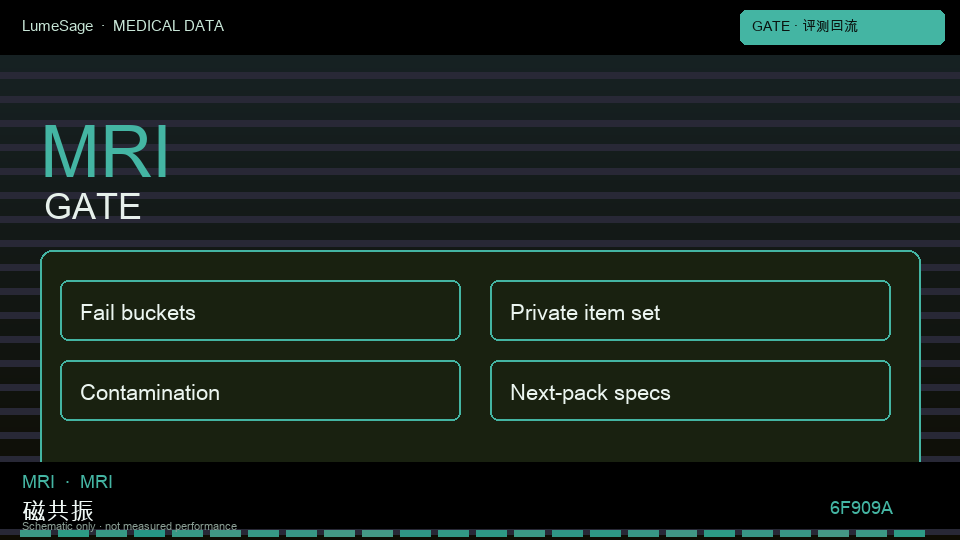The width and height of the screenshot is (960, 540).
Task: Click the 6F909A code label
Action: [861, 508]
